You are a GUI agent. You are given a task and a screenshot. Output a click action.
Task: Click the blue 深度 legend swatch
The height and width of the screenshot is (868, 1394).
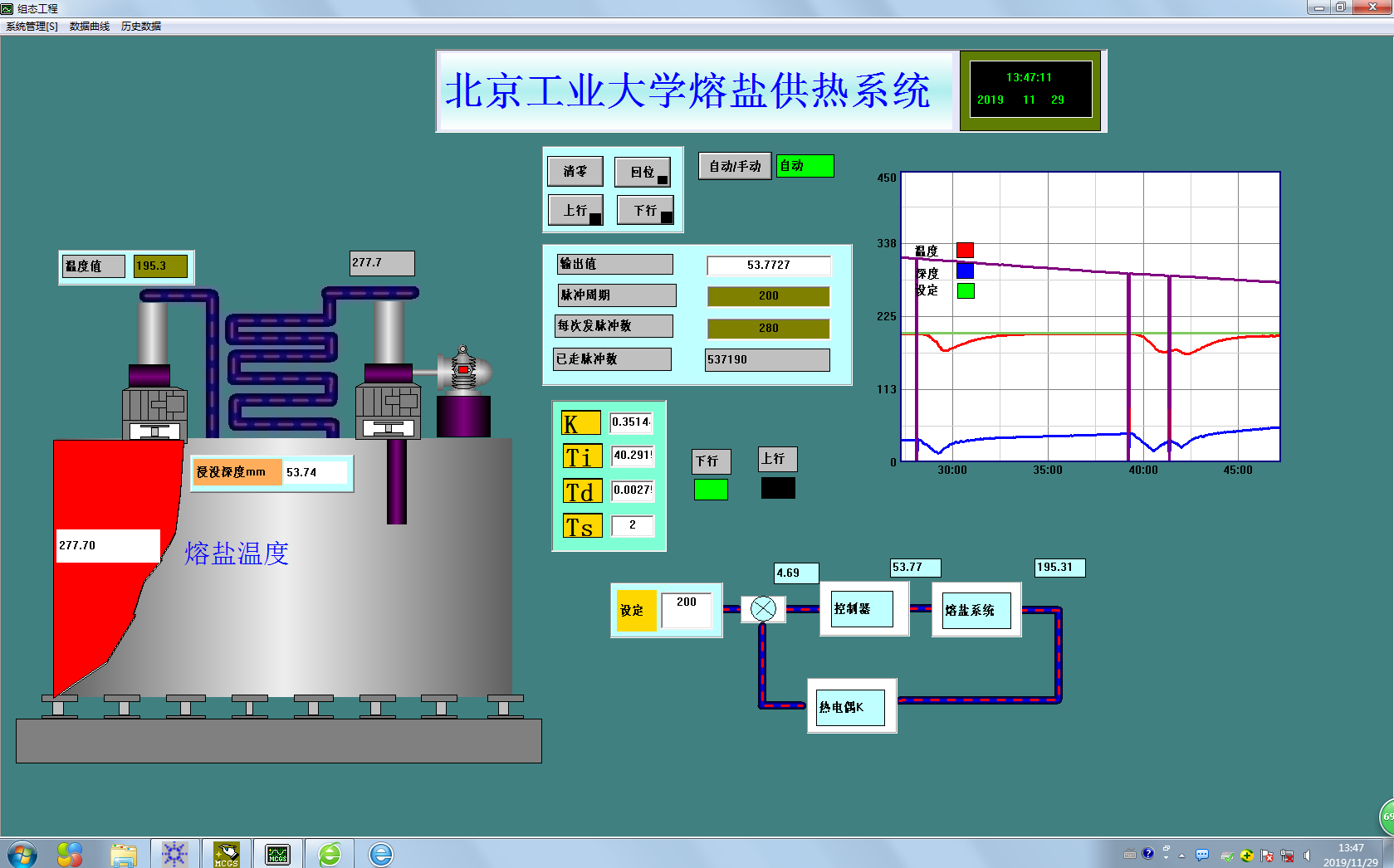point(965,271)
